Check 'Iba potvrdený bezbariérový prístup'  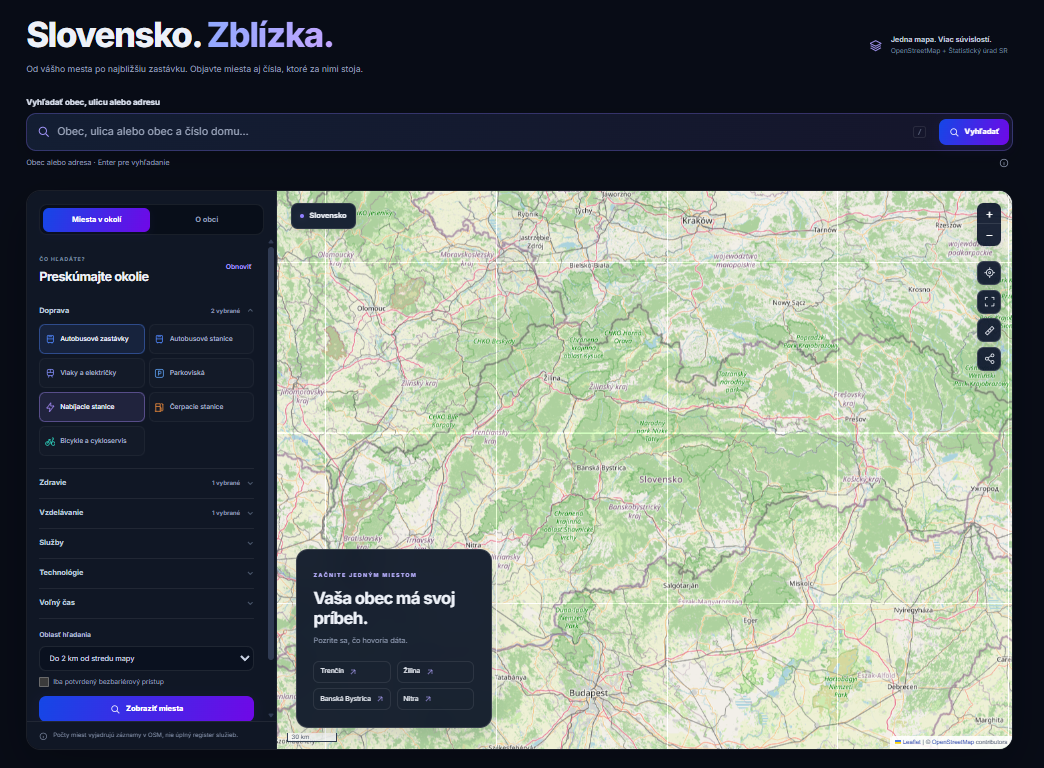(x=44, y=681)
